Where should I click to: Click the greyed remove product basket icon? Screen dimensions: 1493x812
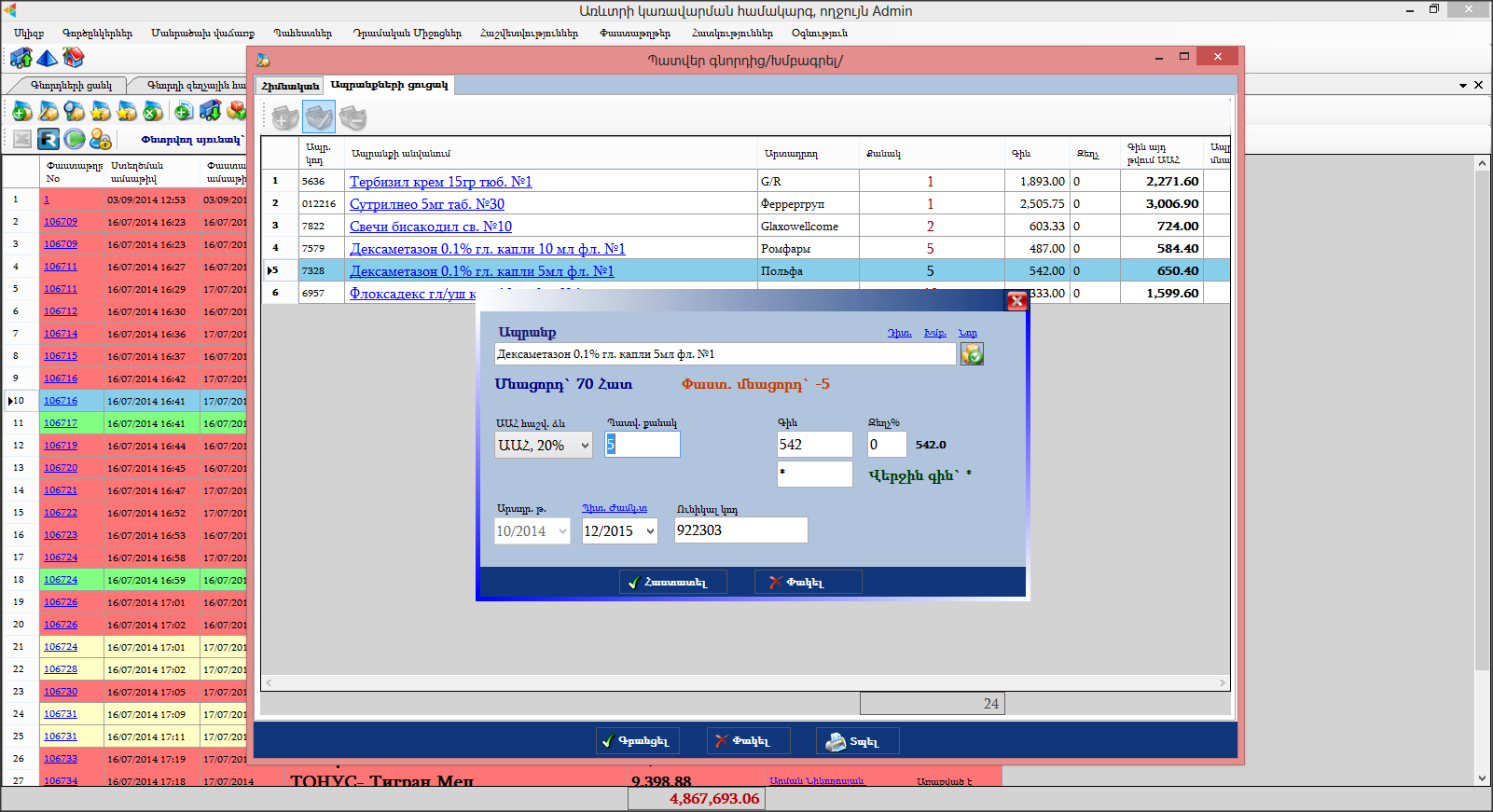click(353, 117)
